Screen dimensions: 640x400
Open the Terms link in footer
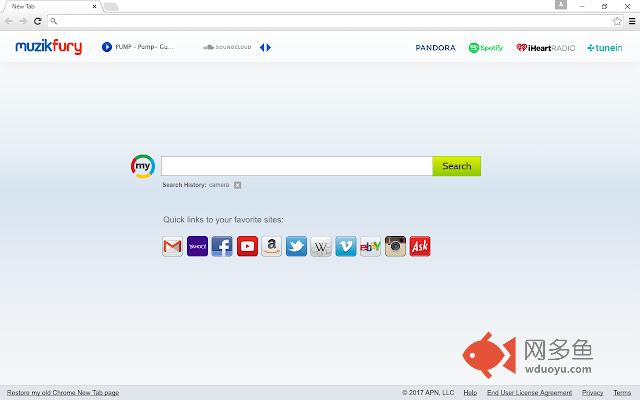(622, 393)
